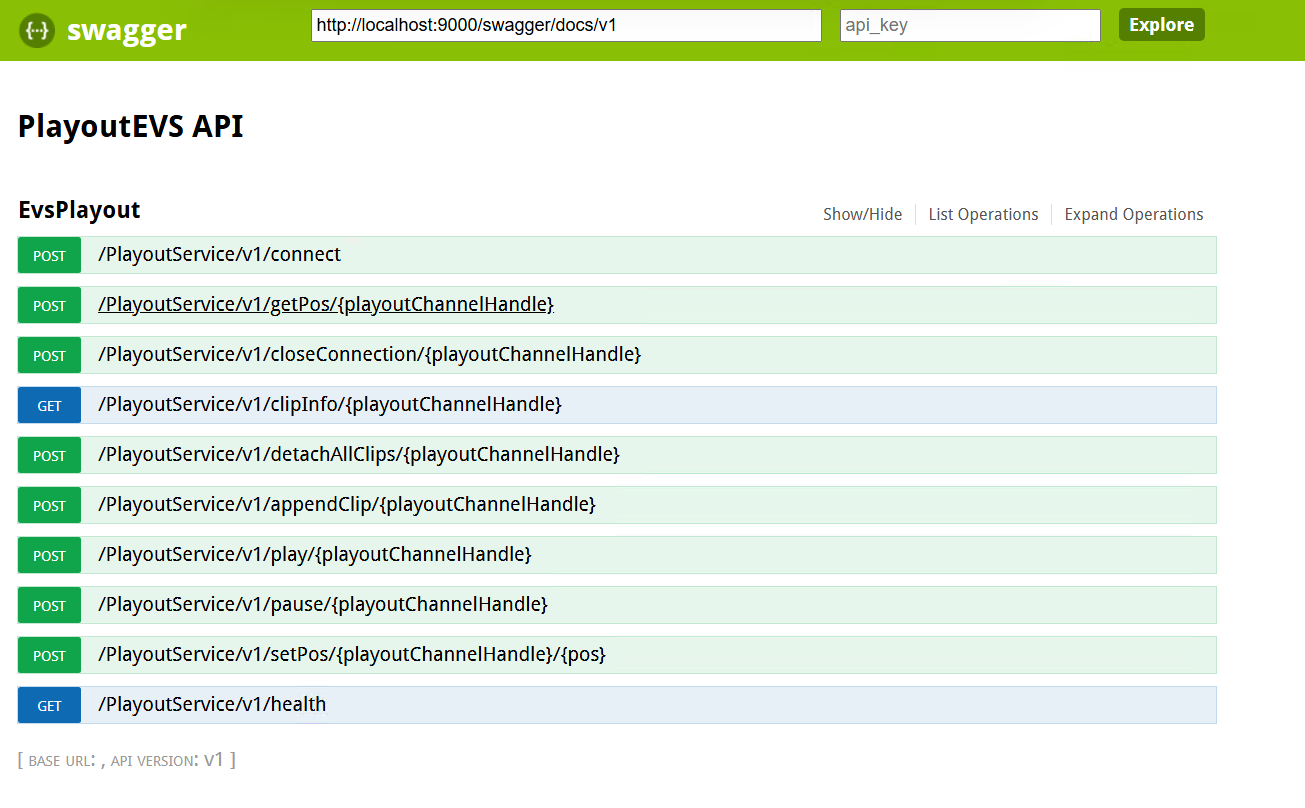Click the api_key input field
The image size is (1305, 808).
click(x=970, y=26)
